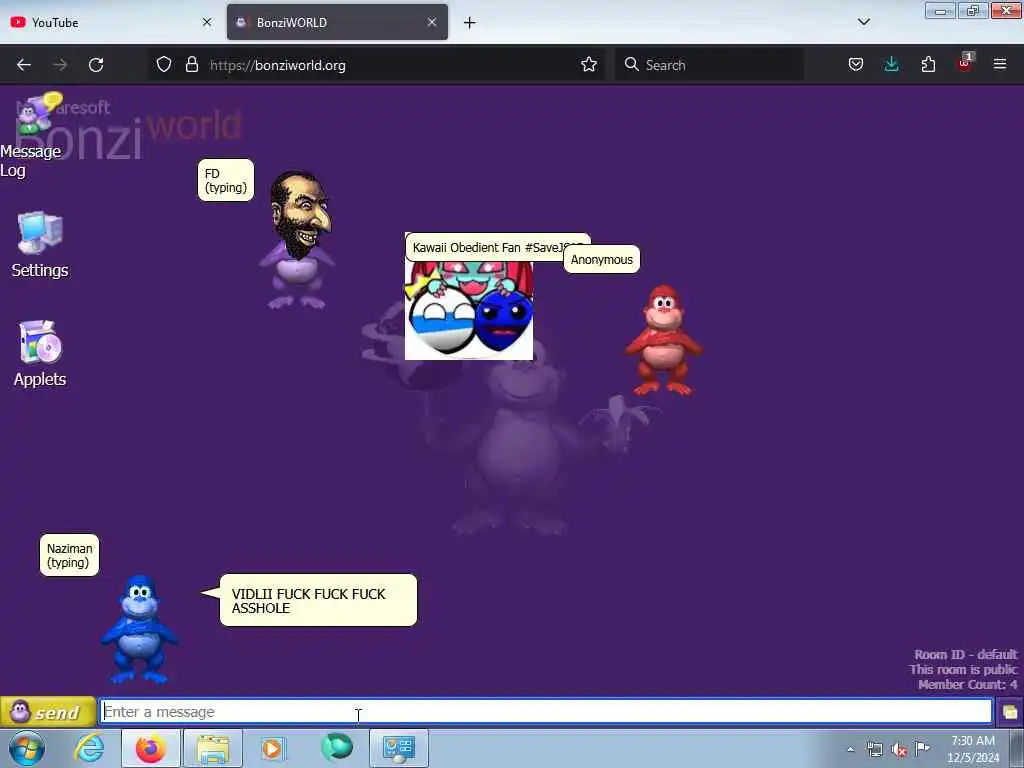Open tracking protection shield icon

pos(164,65)
